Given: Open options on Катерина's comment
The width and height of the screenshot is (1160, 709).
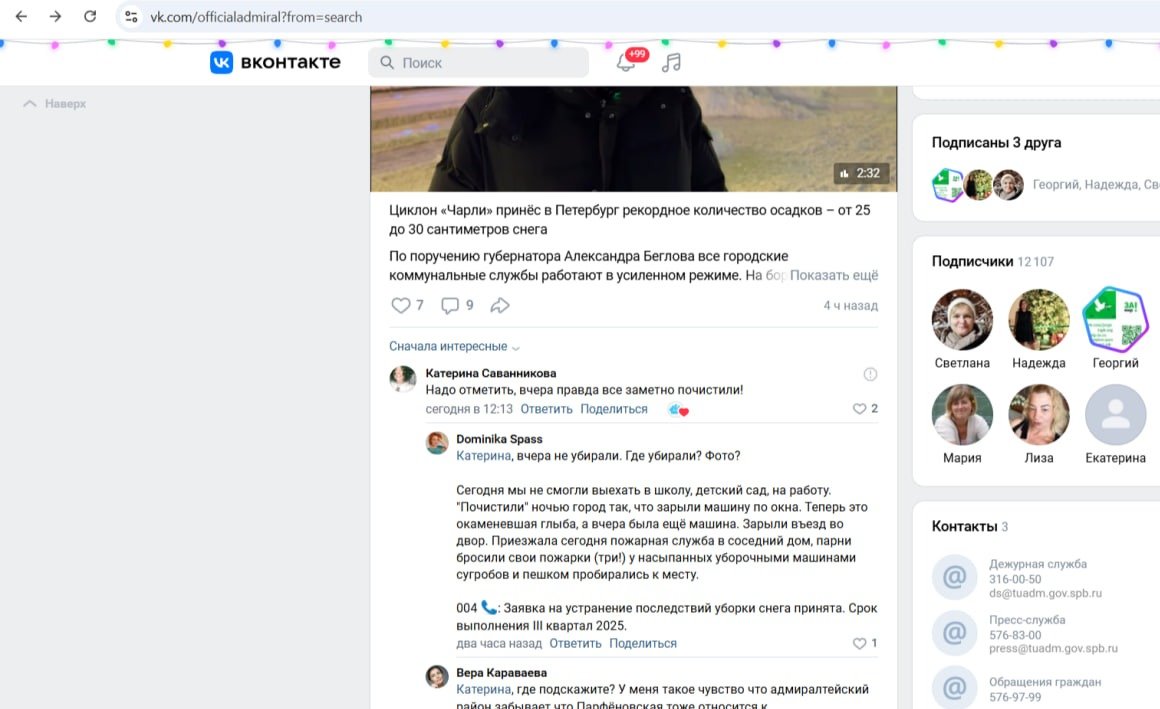Looking at the screenshot, I should (x=870, y=373).
